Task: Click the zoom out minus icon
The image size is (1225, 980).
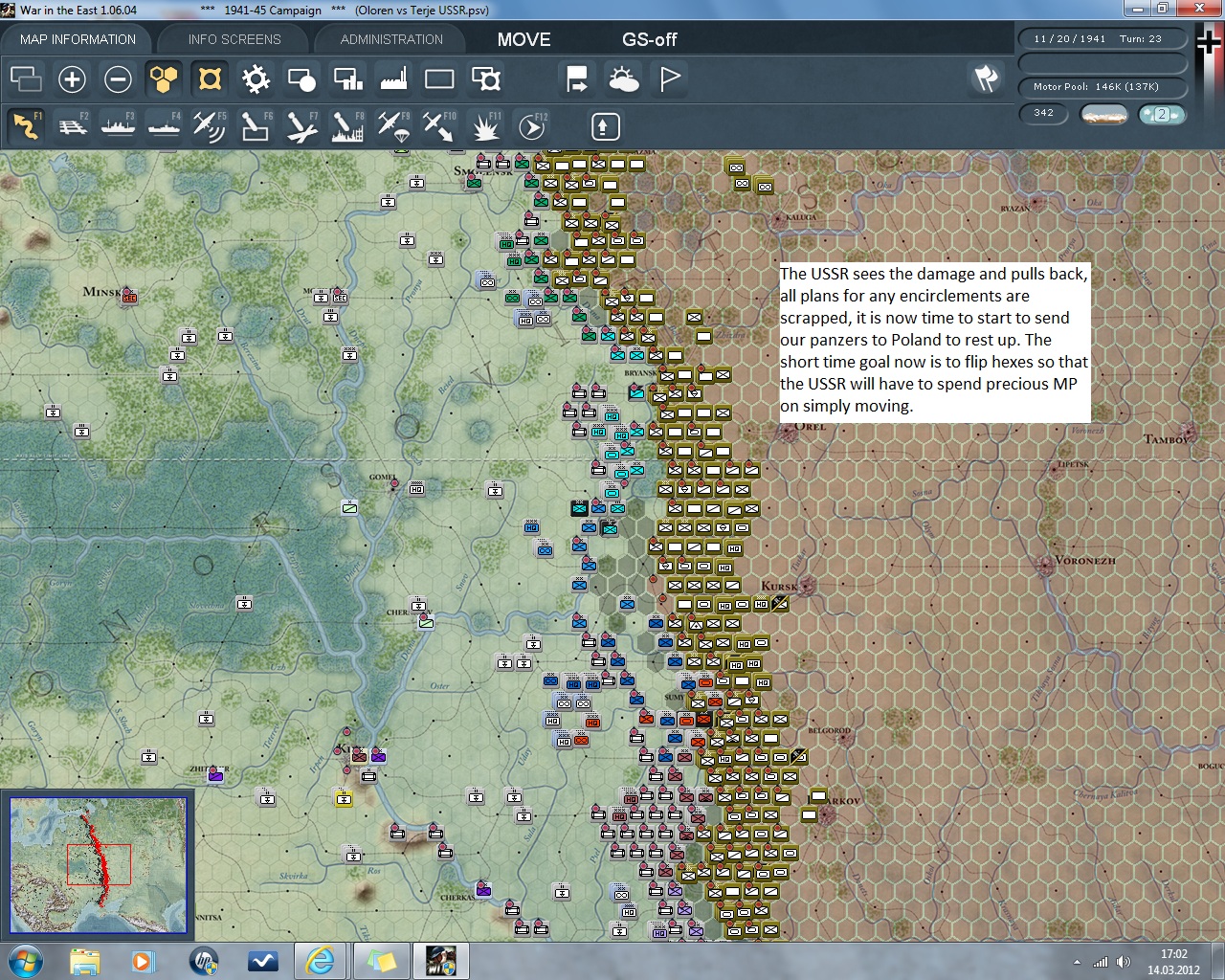Action: [118, 79]
